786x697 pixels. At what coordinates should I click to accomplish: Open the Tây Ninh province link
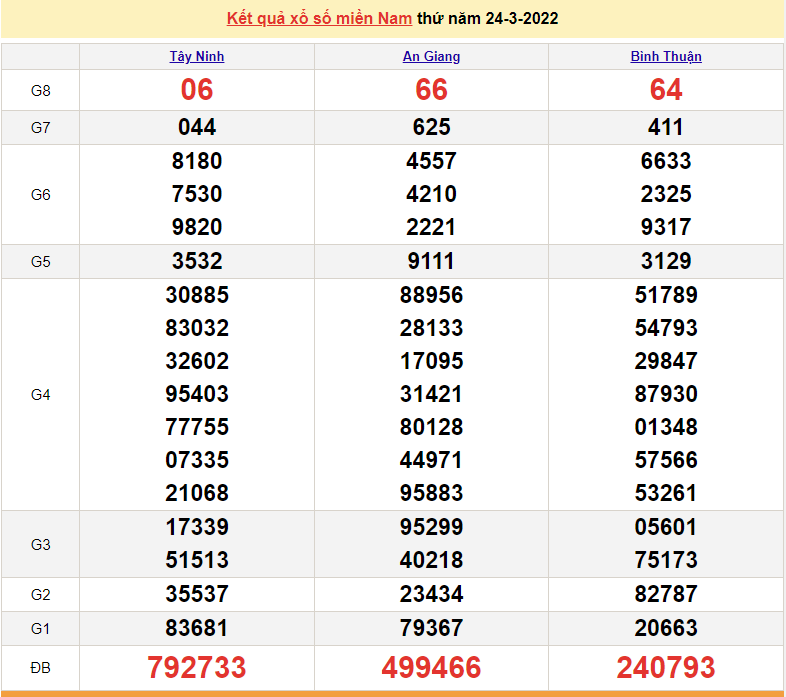click(x=197, y=57)
